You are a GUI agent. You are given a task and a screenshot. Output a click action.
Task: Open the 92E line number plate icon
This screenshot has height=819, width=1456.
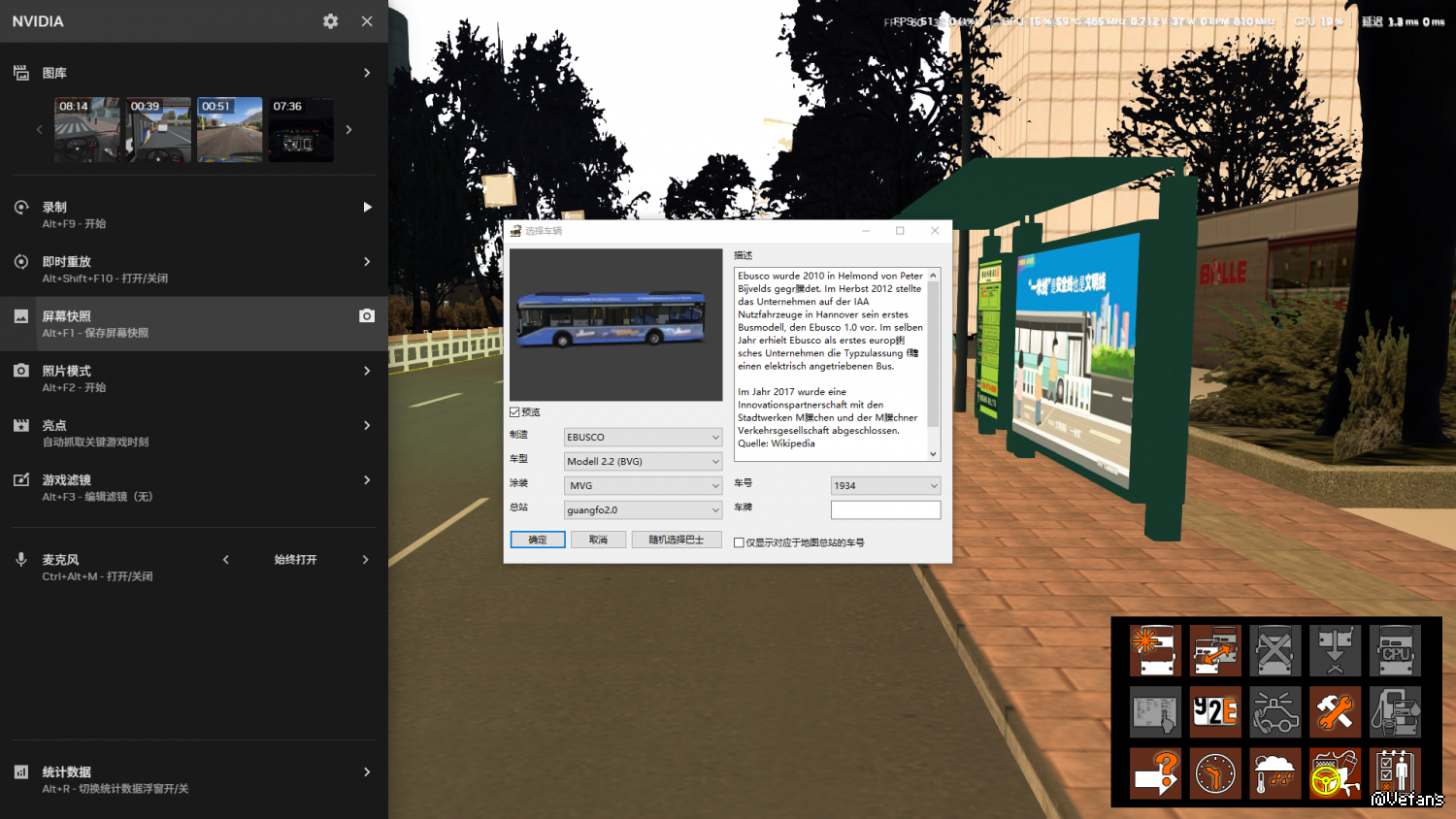coord(1214,712)
